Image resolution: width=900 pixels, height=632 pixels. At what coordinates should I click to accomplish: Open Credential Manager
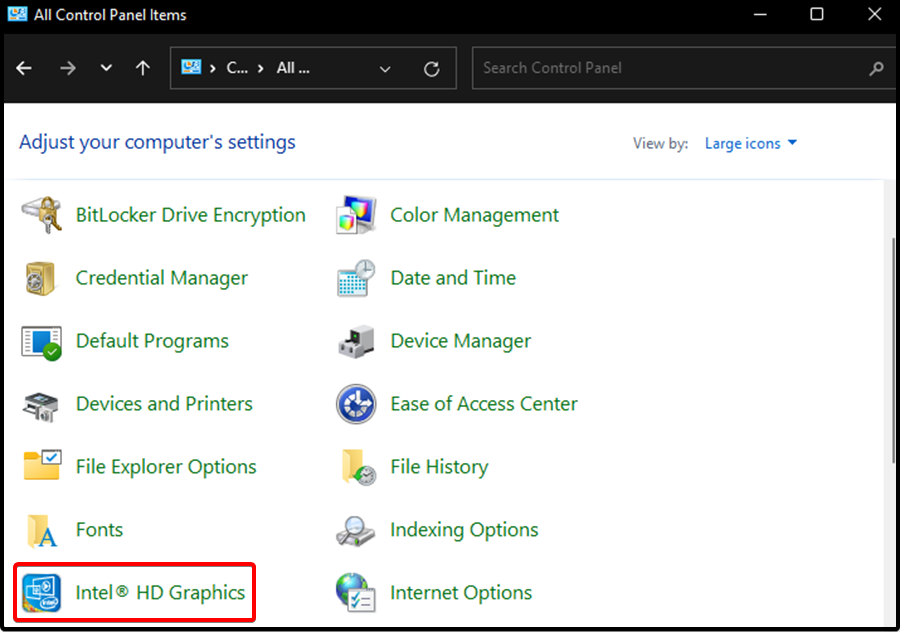point(161,278)
